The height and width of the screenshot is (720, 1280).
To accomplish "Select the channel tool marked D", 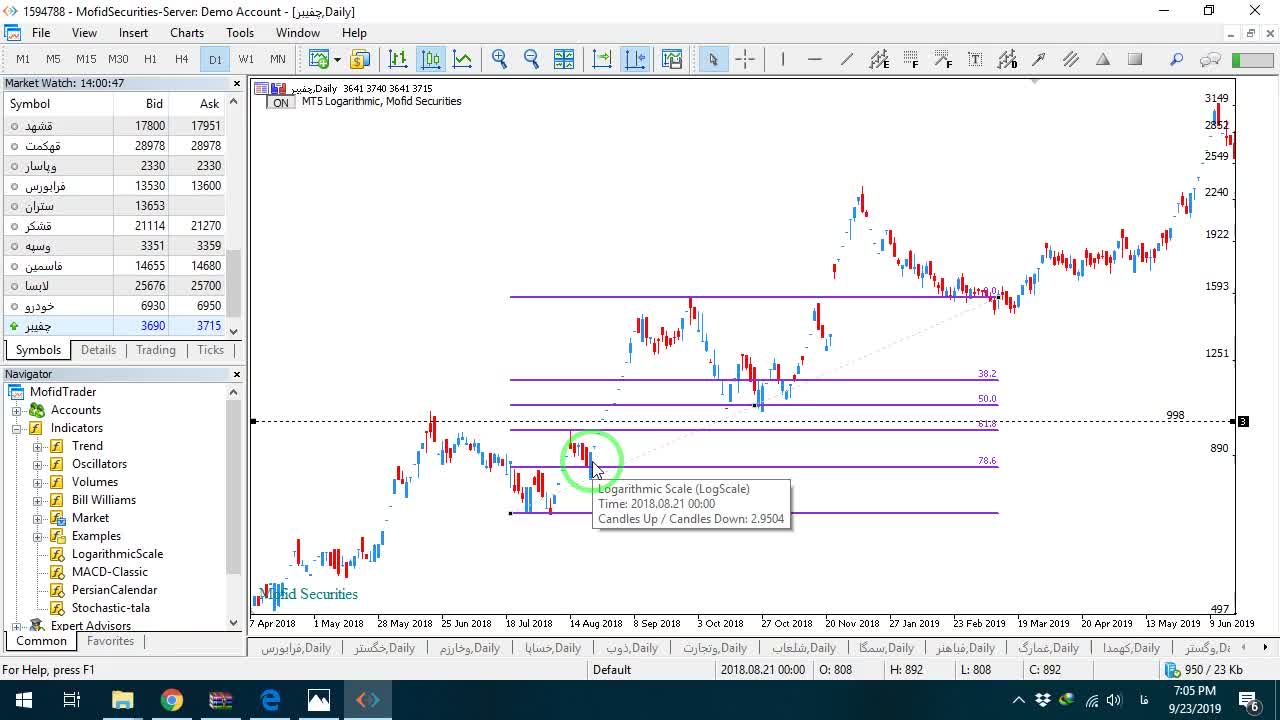I will coord(1007,59).
